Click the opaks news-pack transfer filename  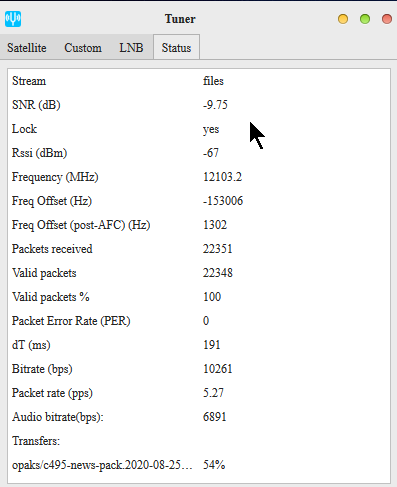(x=102, y=465)
